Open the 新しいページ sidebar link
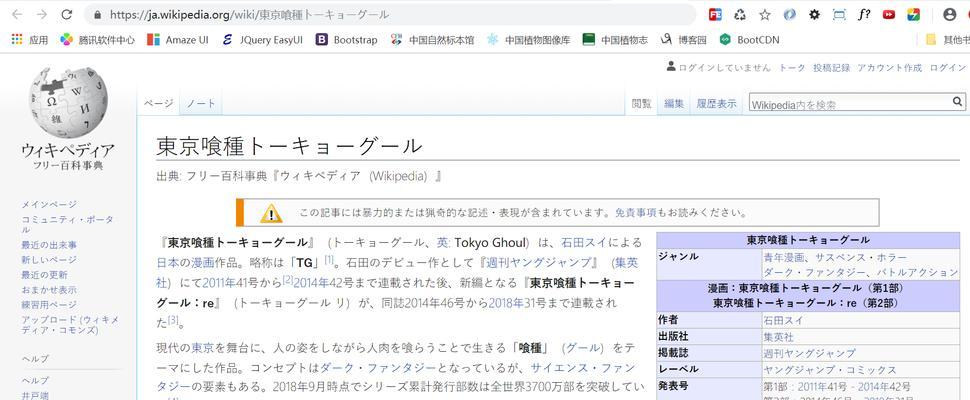This screenshot has height=400, width=970. (49, 260)
